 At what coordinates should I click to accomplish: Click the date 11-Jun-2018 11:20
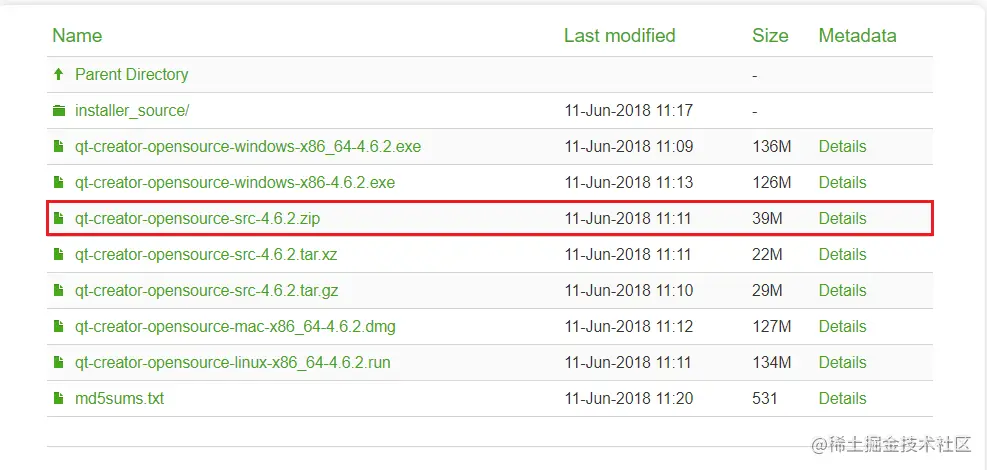(x=629, y=398)
